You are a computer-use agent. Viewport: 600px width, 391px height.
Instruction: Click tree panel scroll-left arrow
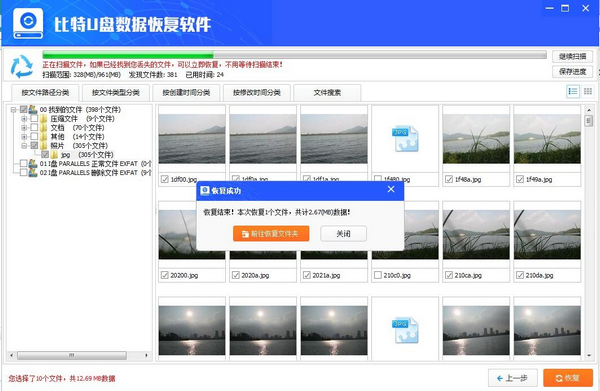11,356
